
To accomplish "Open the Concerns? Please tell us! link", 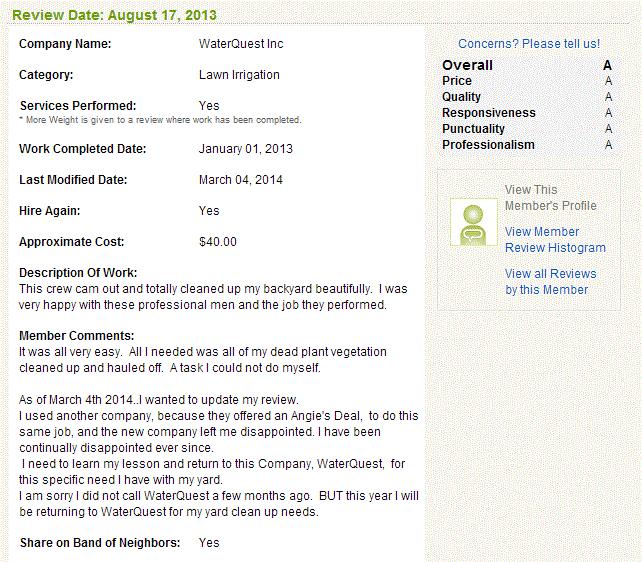I will 529,44.
